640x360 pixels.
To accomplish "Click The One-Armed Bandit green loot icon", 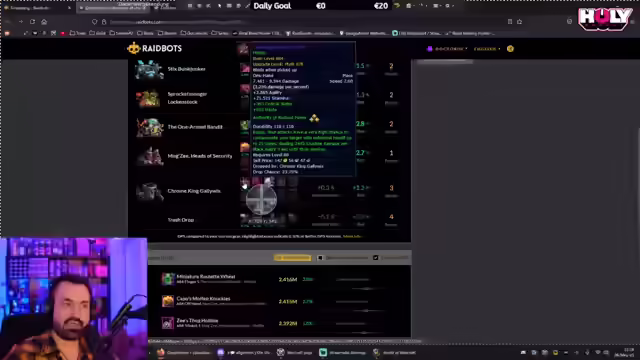I will point(245,126).
